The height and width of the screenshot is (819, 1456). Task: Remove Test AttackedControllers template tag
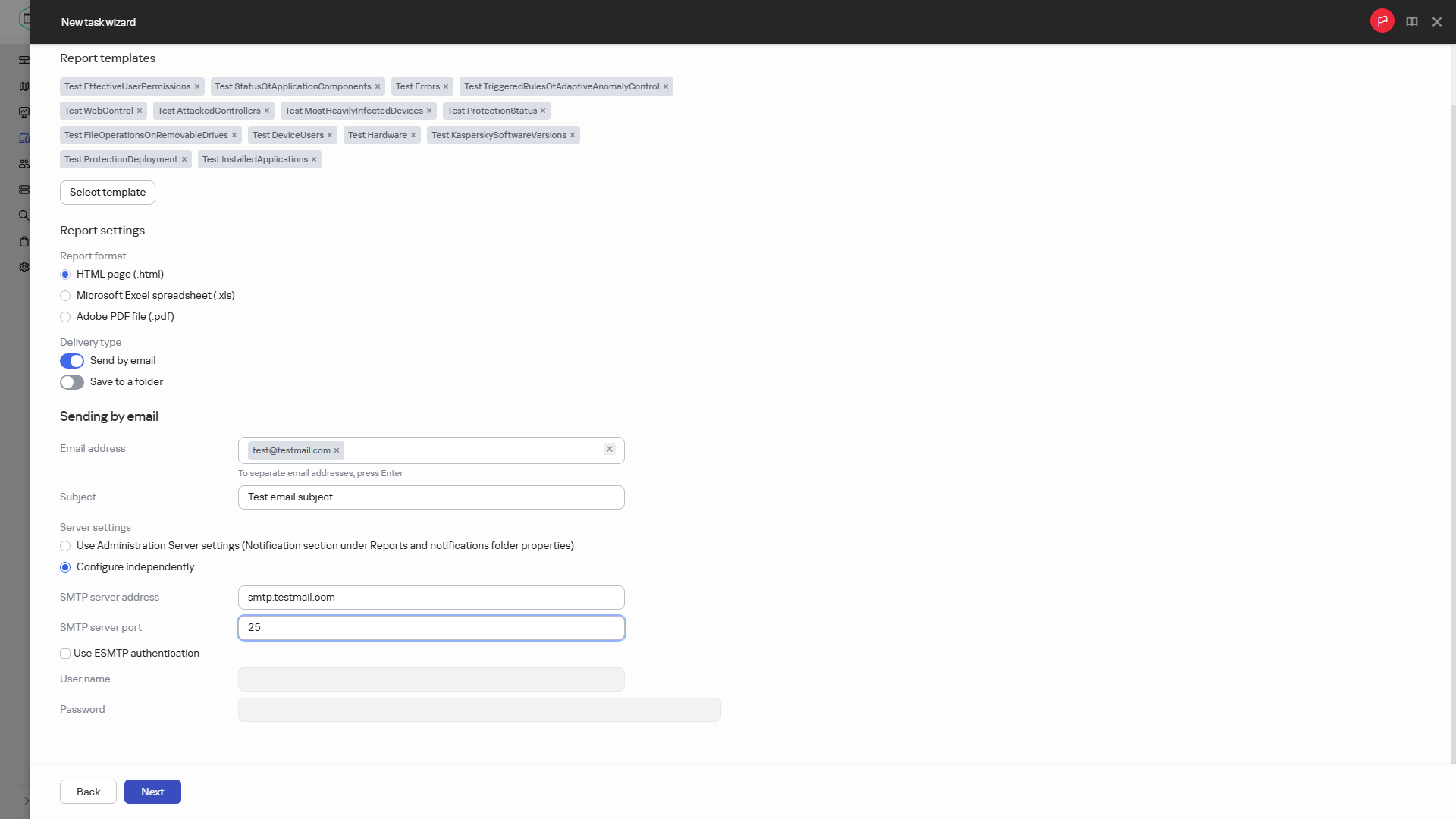[267, 111]
